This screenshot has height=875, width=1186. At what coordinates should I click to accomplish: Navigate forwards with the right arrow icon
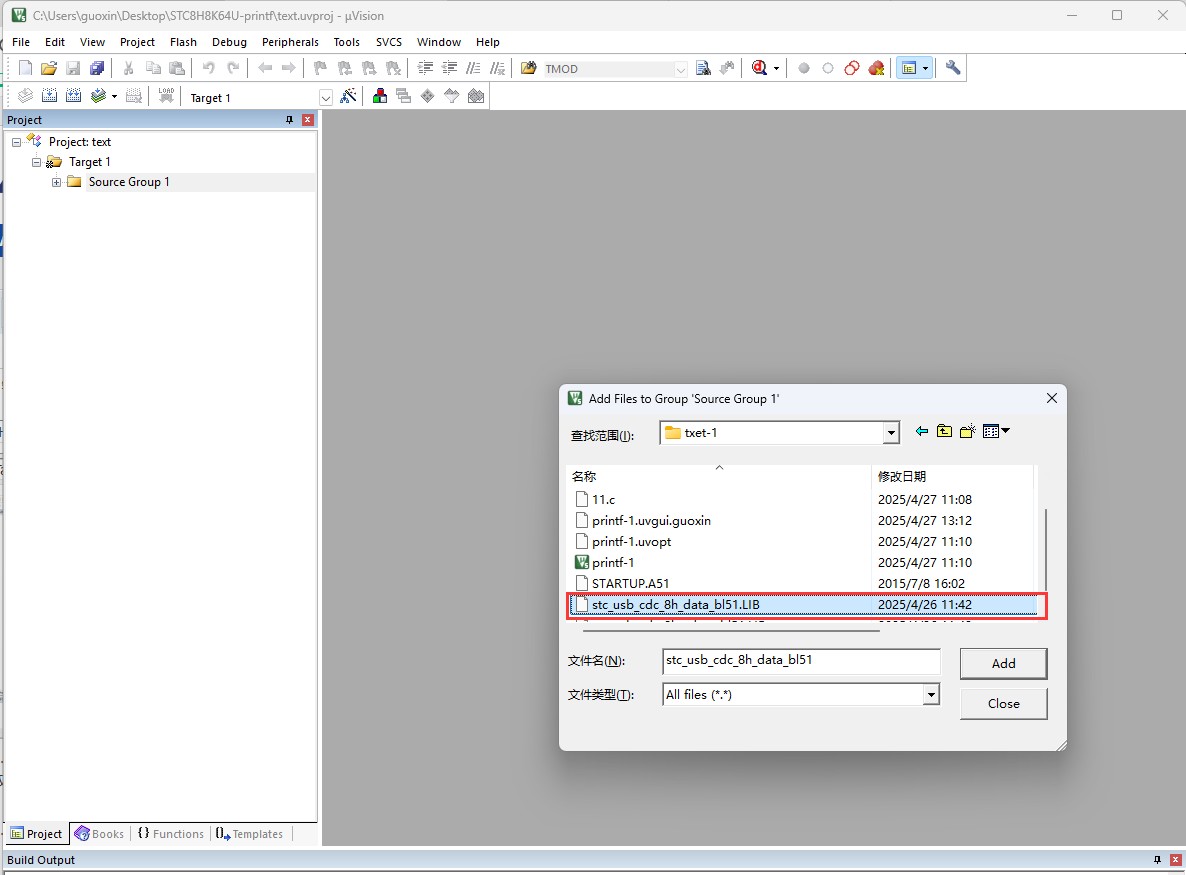tap(289, 68)
